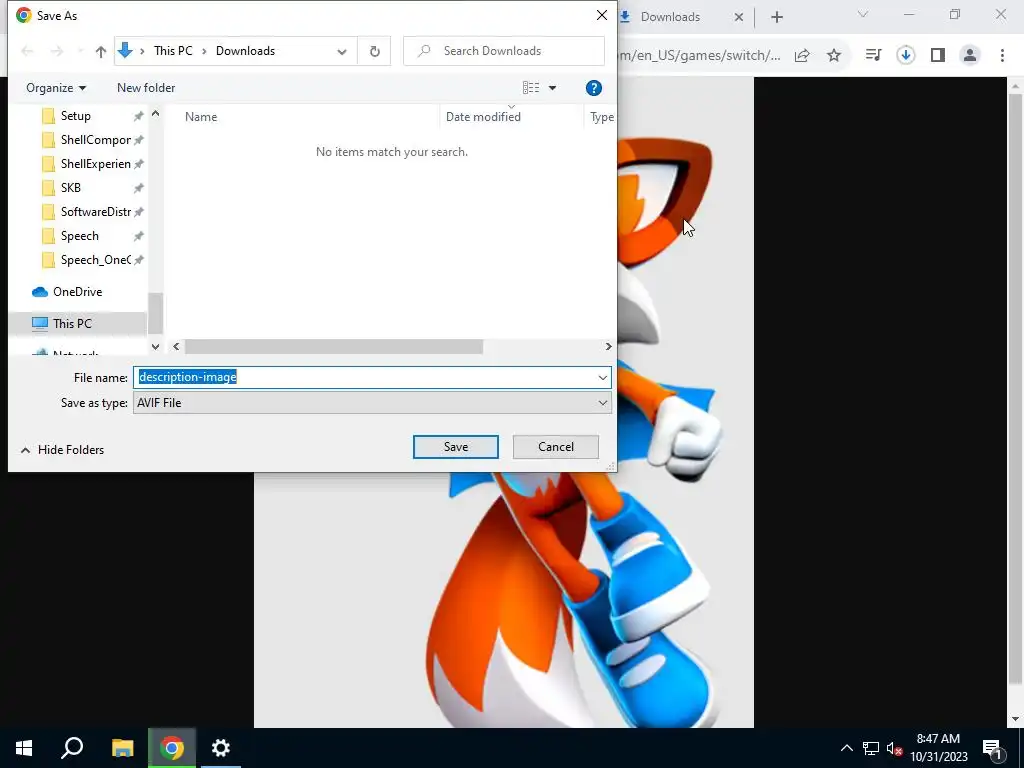Click the change view layout icon
The height and width of the screenshot is (768, 1024).
tap(531, 88)
